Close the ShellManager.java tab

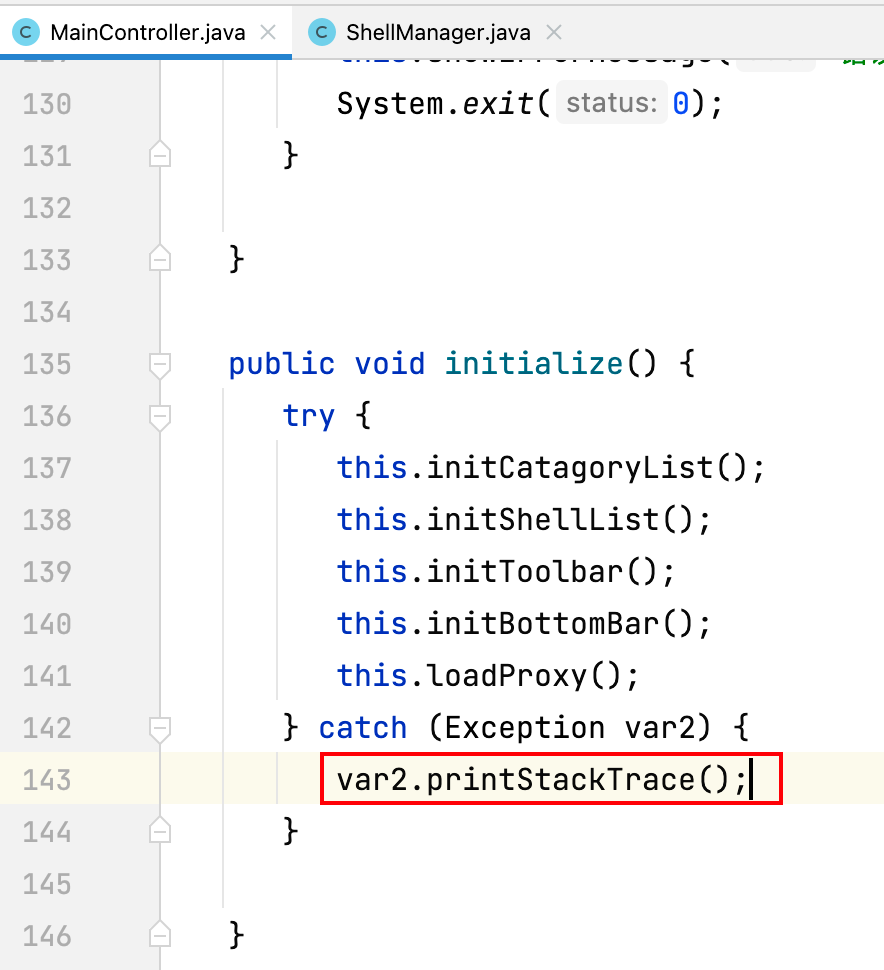pos(553,31)
